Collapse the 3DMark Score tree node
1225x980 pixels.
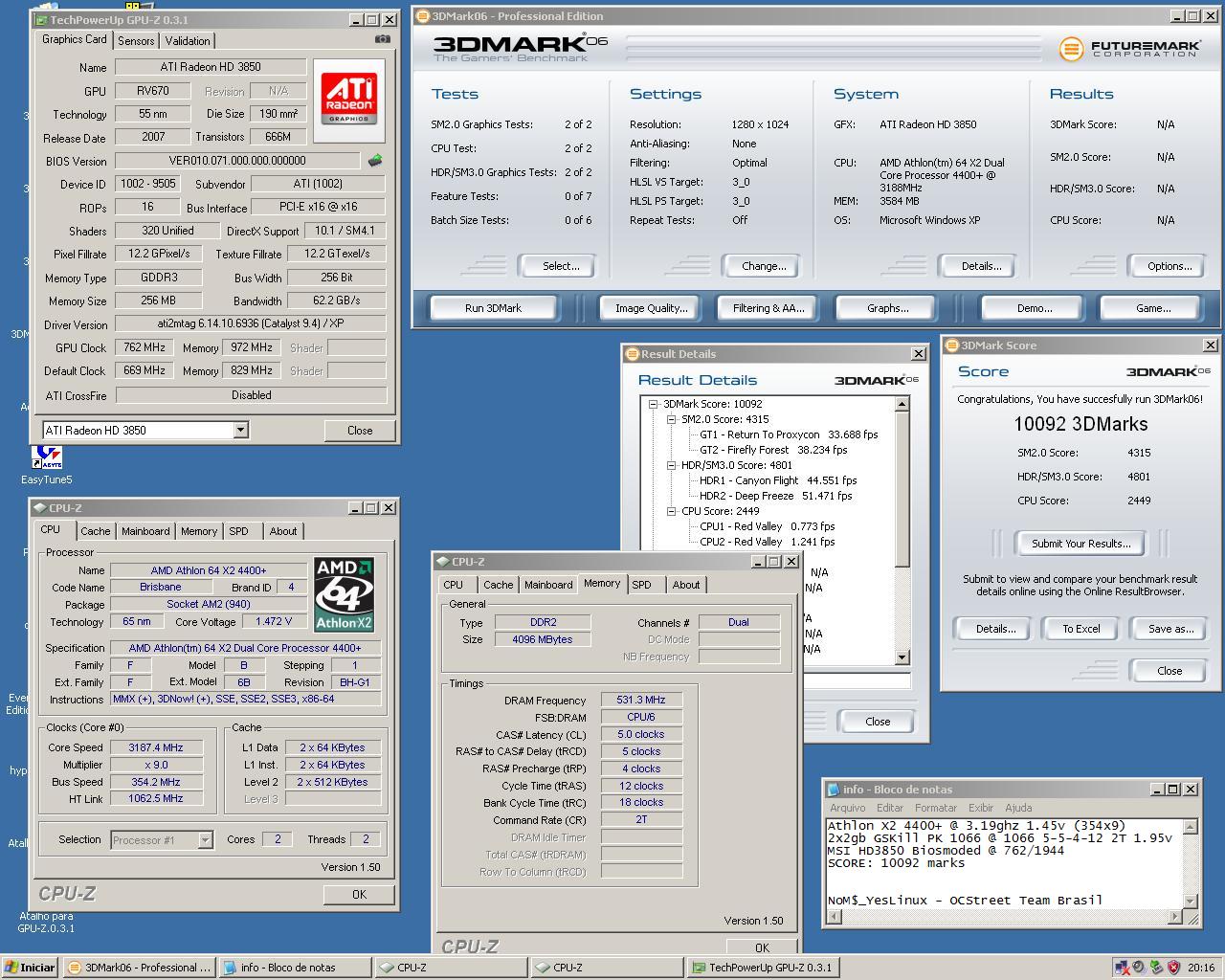click(x=654, y=404)
